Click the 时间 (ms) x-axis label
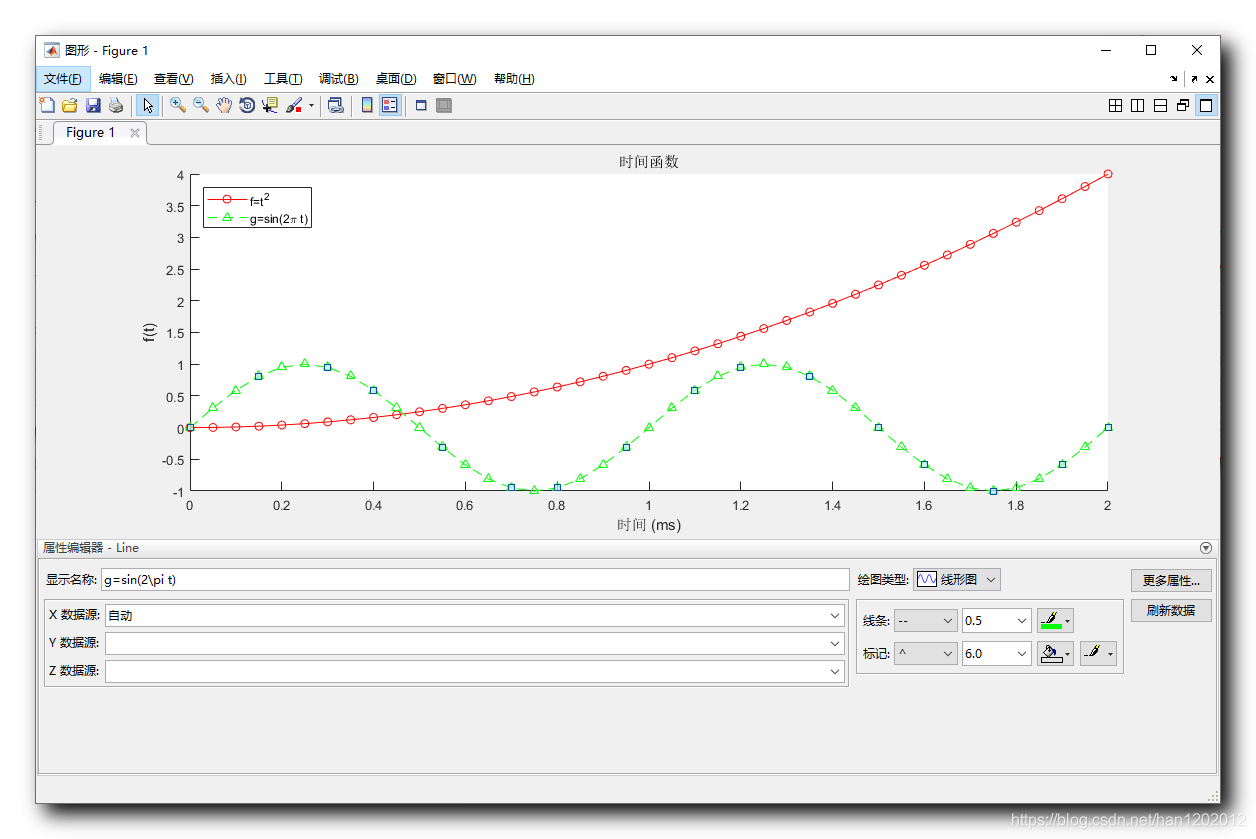 tap(649, 525)
